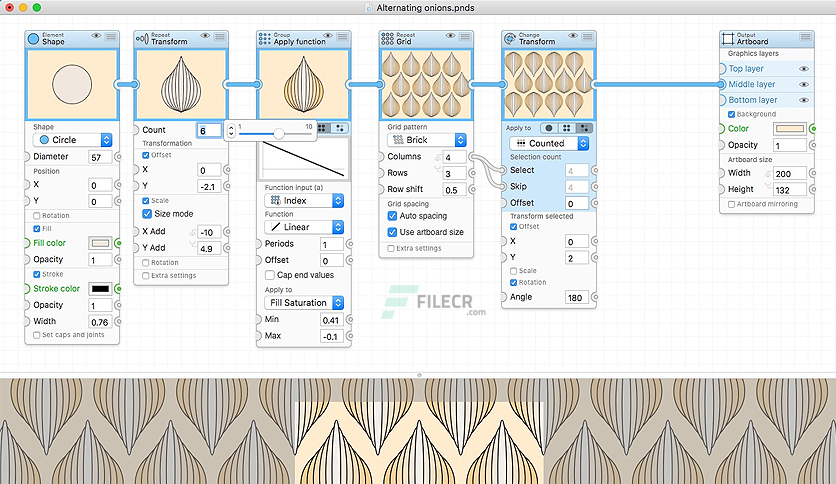This screenshot has height=484, width=836.
Task: Open the Shape type Circle dropdown
Action: click(72, 140)
